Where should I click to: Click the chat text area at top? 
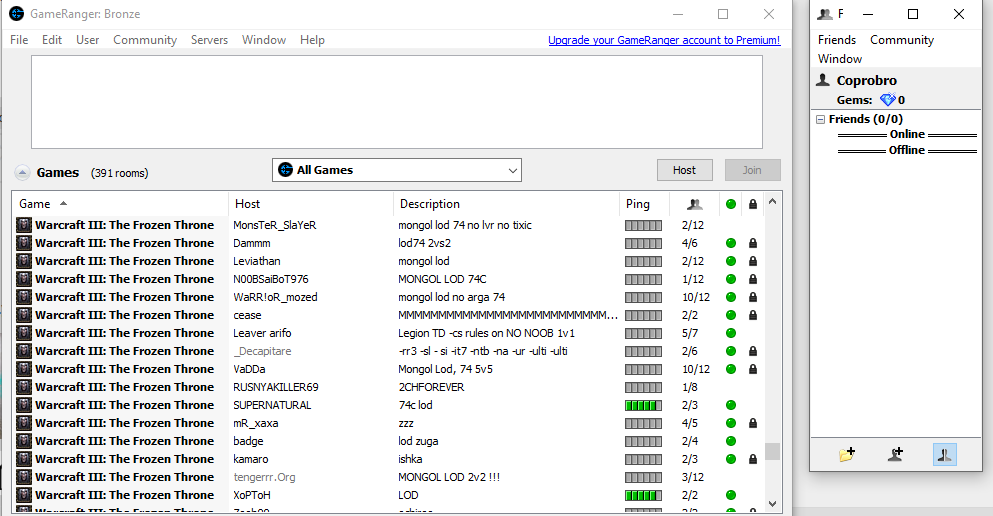click(397, 102)
